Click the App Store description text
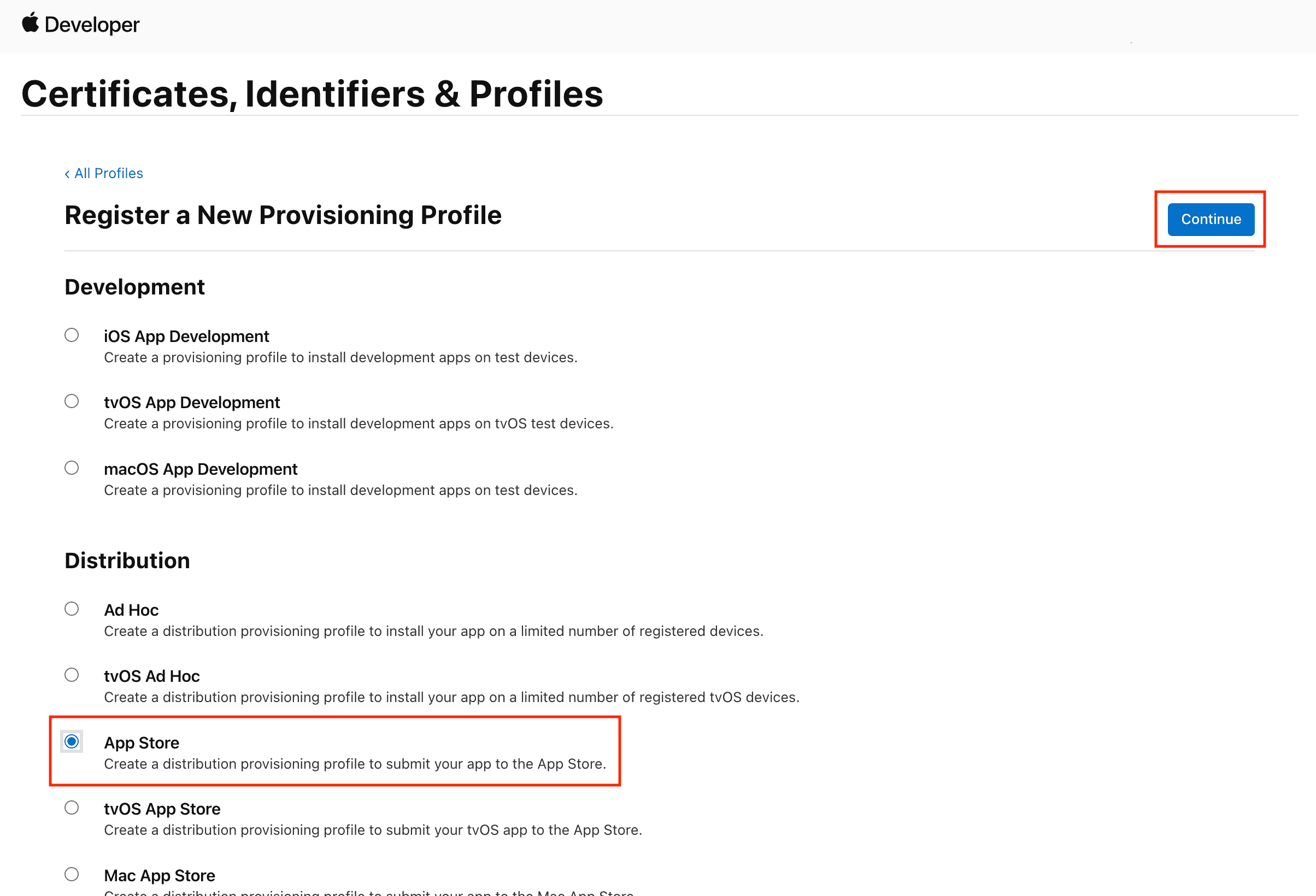This screenshot has height=896, width=1316. [x=355, y=764]
